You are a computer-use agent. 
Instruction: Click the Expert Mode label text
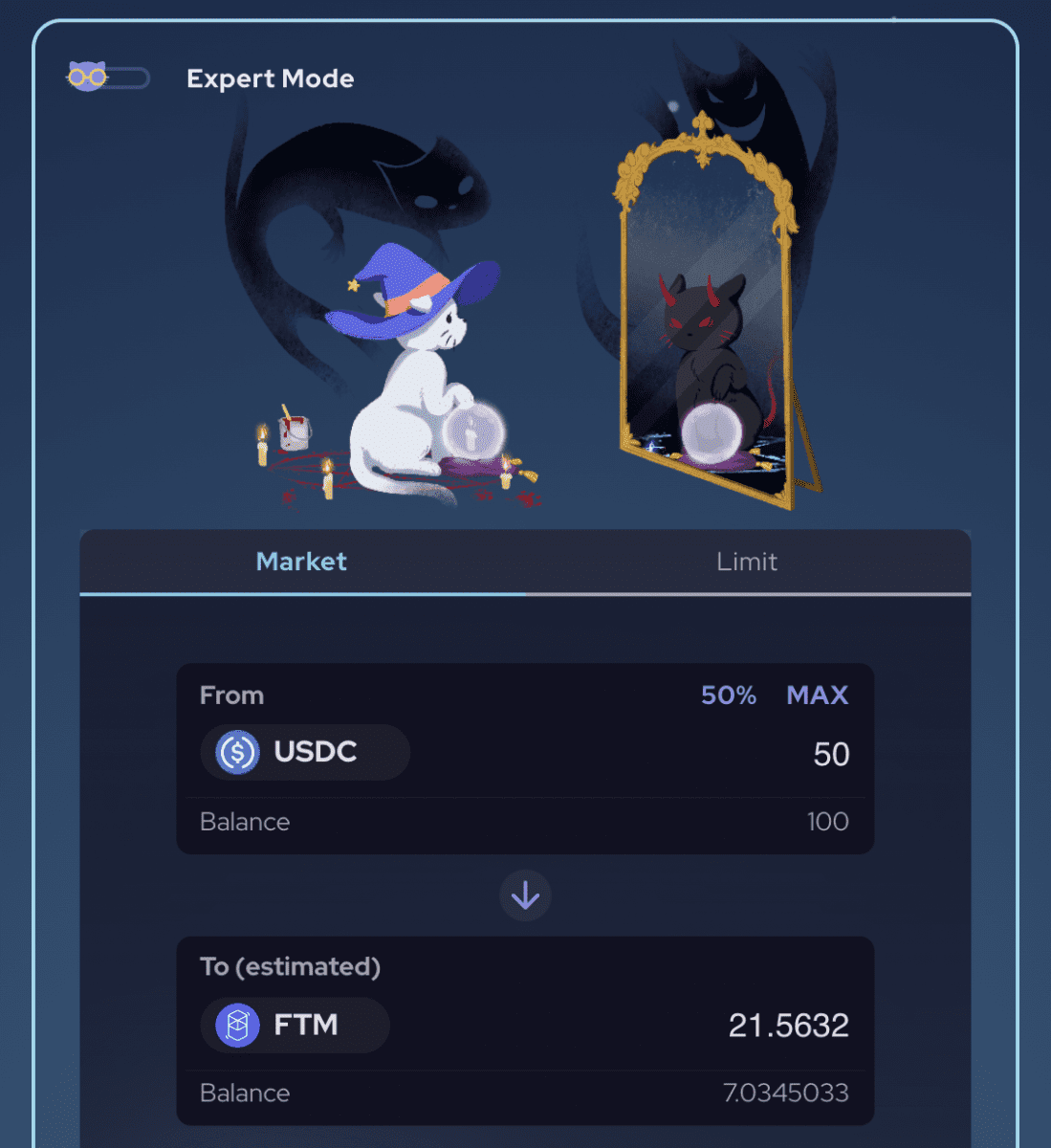[271, 78]
